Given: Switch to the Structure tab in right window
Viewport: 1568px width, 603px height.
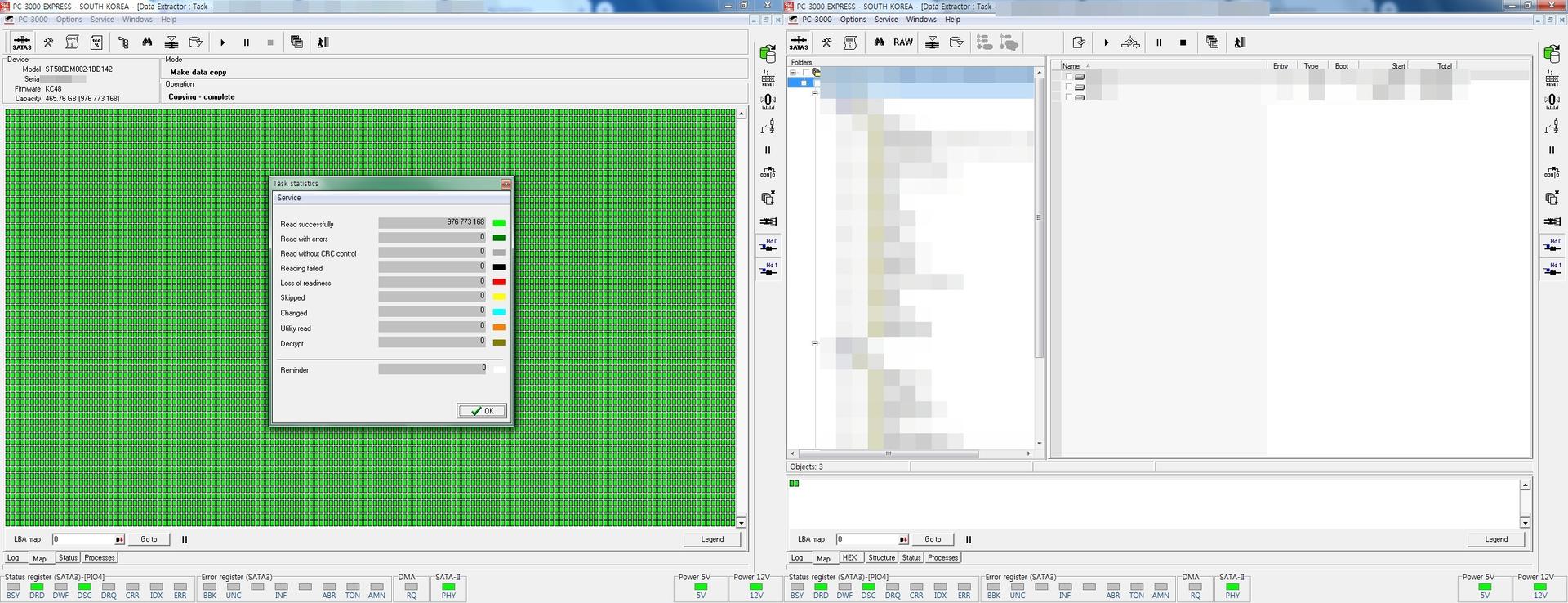Looking at the screenshot, I should (881, 558).
